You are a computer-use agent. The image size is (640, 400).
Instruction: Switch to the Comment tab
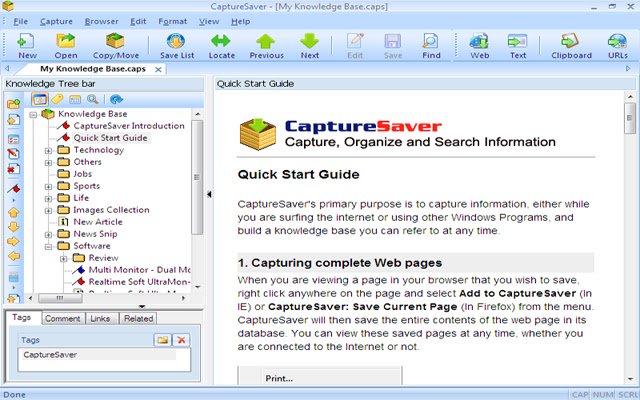[x=62, y=319]
